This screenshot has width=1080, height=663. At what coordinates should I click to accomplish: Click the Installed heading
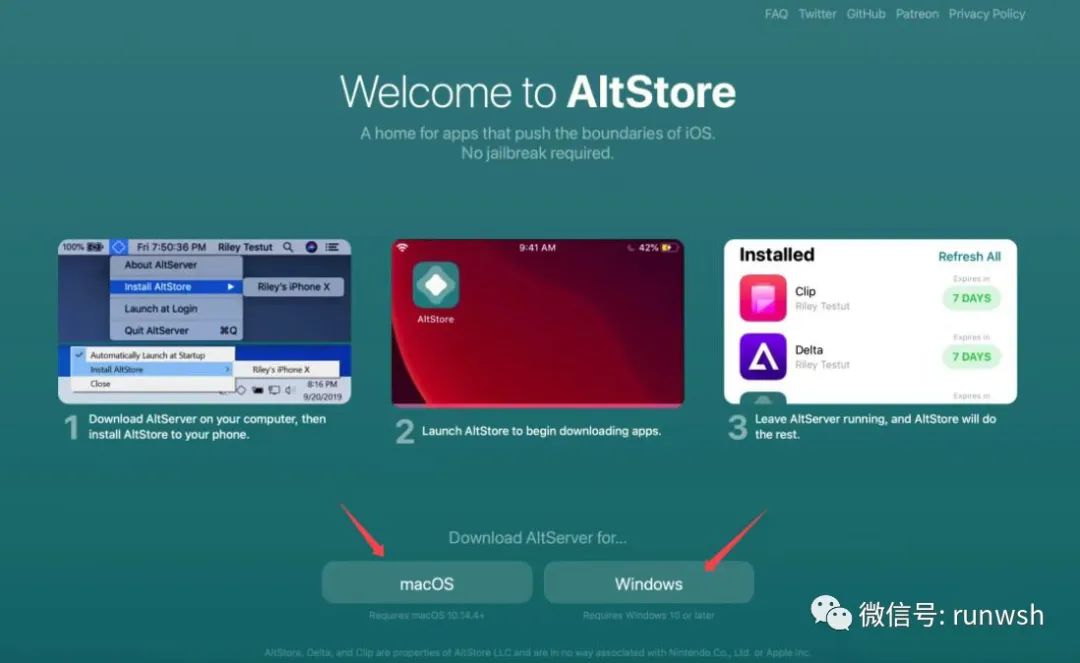point(776,255)
